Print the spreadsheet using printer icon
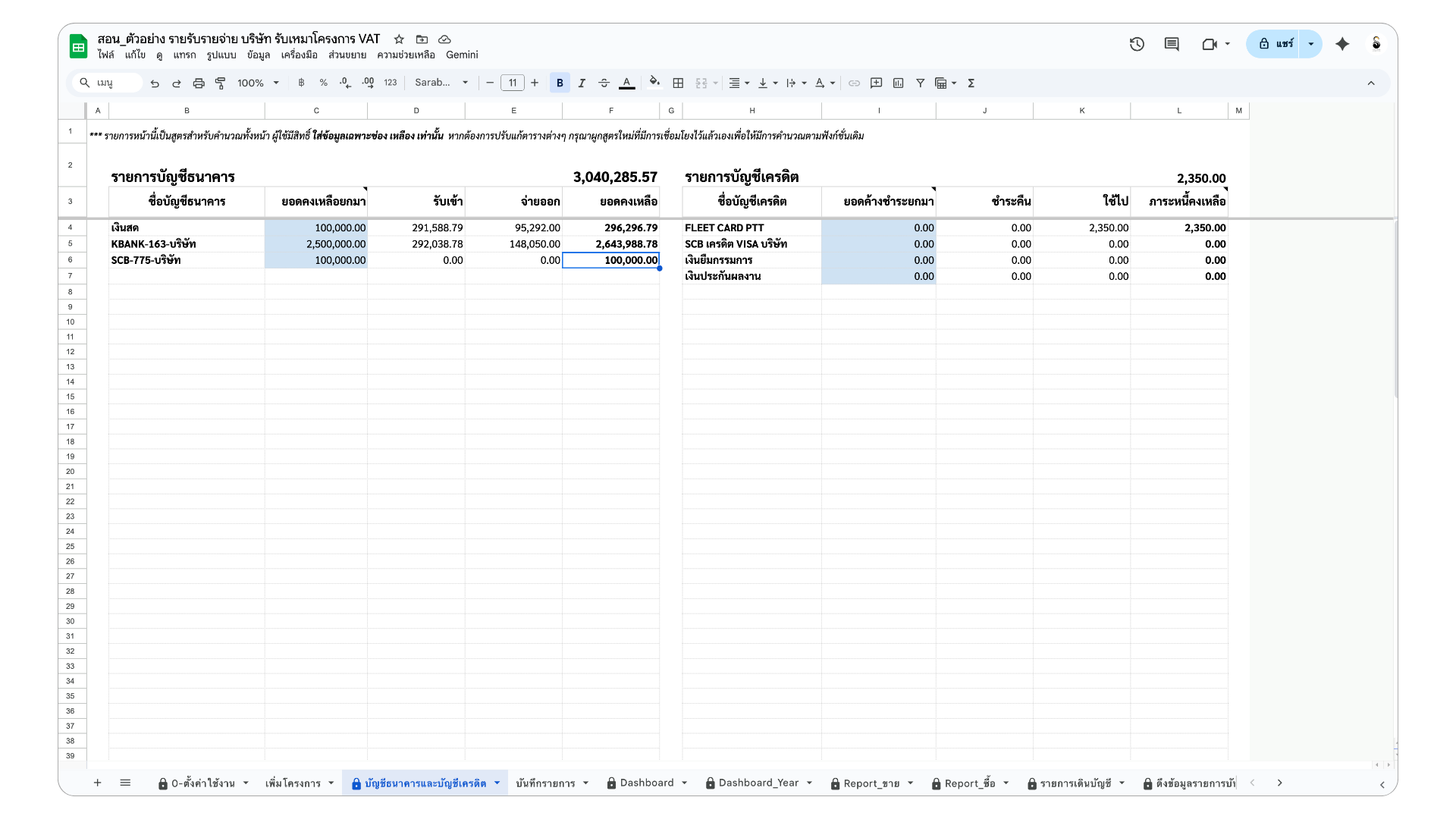1456x819 pixels. coord(199,83)
